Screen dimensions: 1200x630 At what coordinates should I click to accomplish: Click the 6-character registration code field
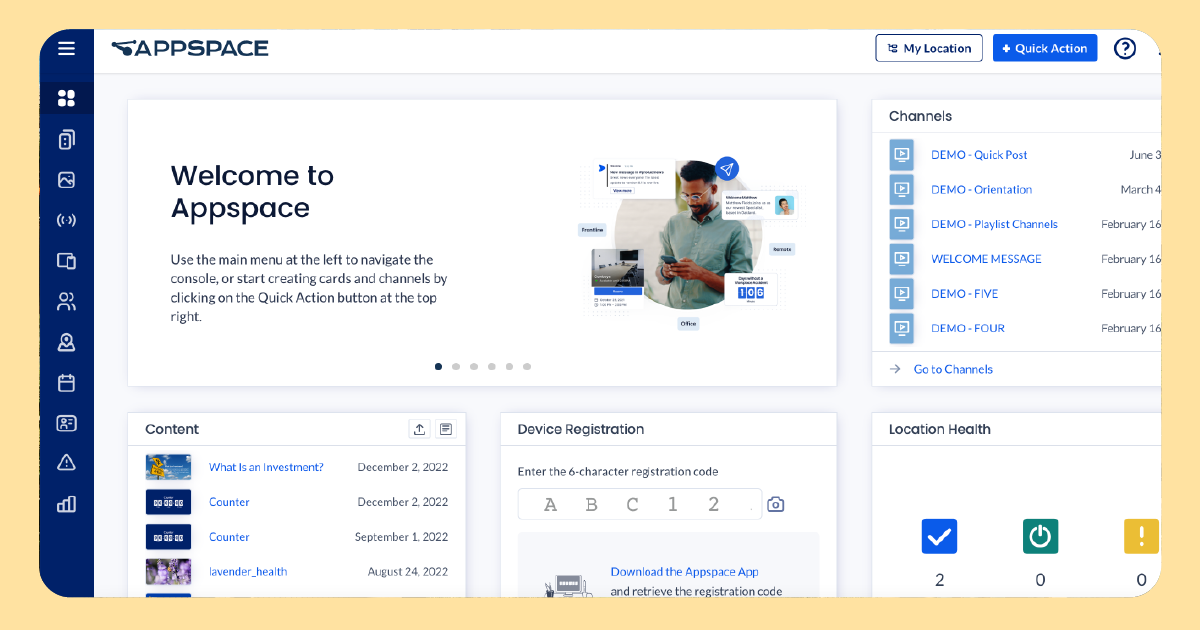coord(640,504)
